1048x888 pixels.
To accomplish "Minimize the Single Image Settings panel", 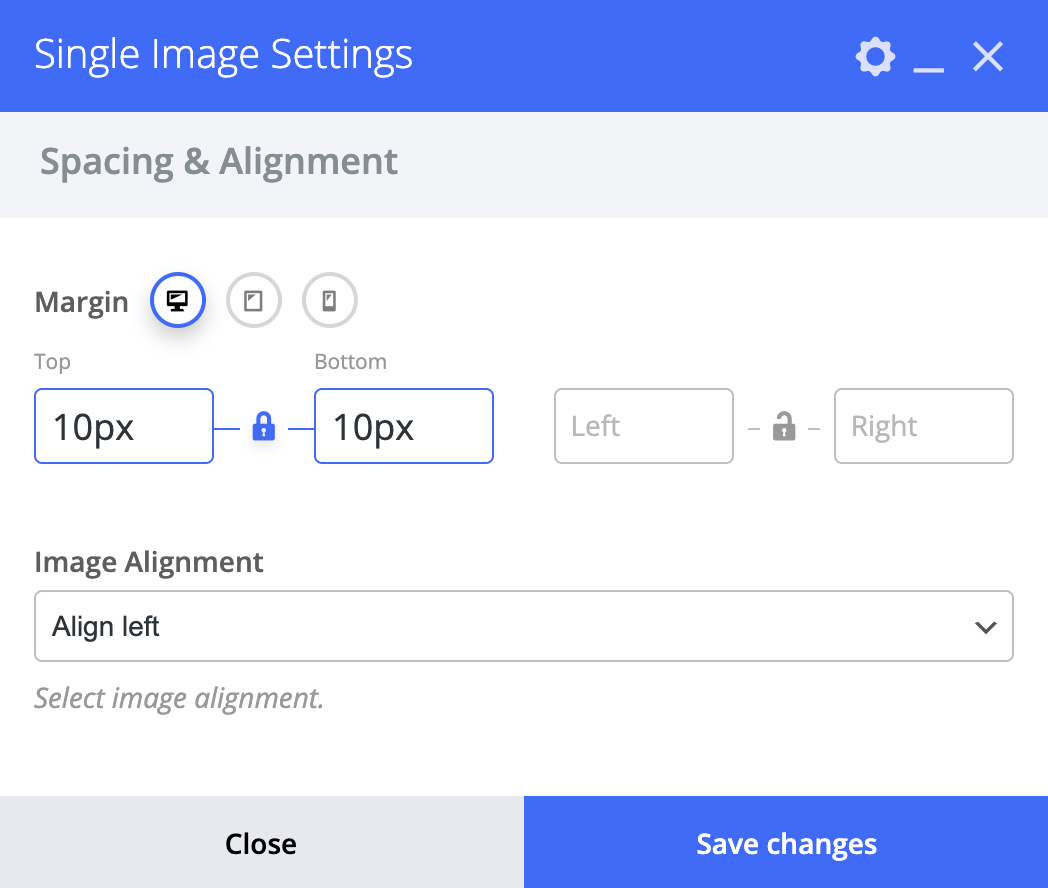I will tap(929, 58).
